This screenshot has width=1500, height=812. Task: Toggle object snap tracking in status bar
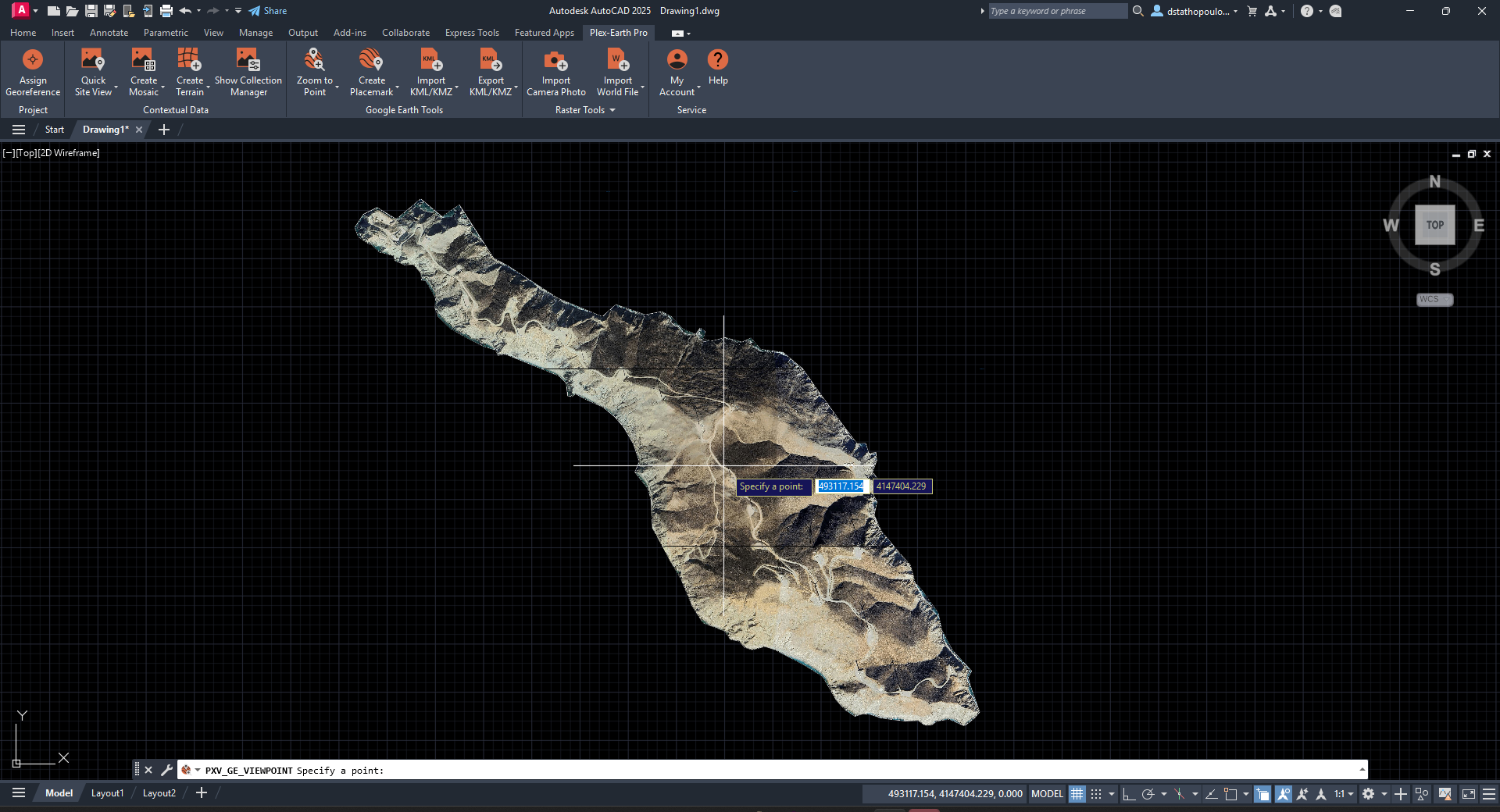coord(1212,794)
